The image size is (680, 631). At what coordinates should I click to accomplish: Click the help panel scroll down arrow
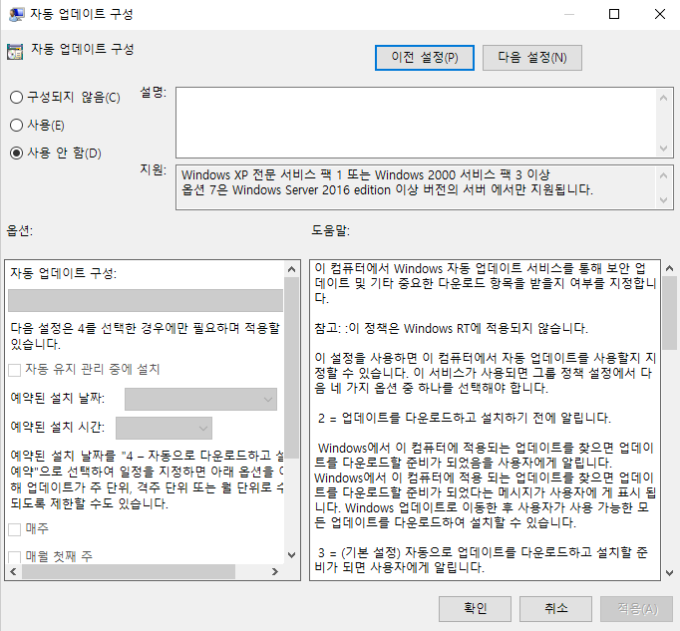(x=670, y=573)
